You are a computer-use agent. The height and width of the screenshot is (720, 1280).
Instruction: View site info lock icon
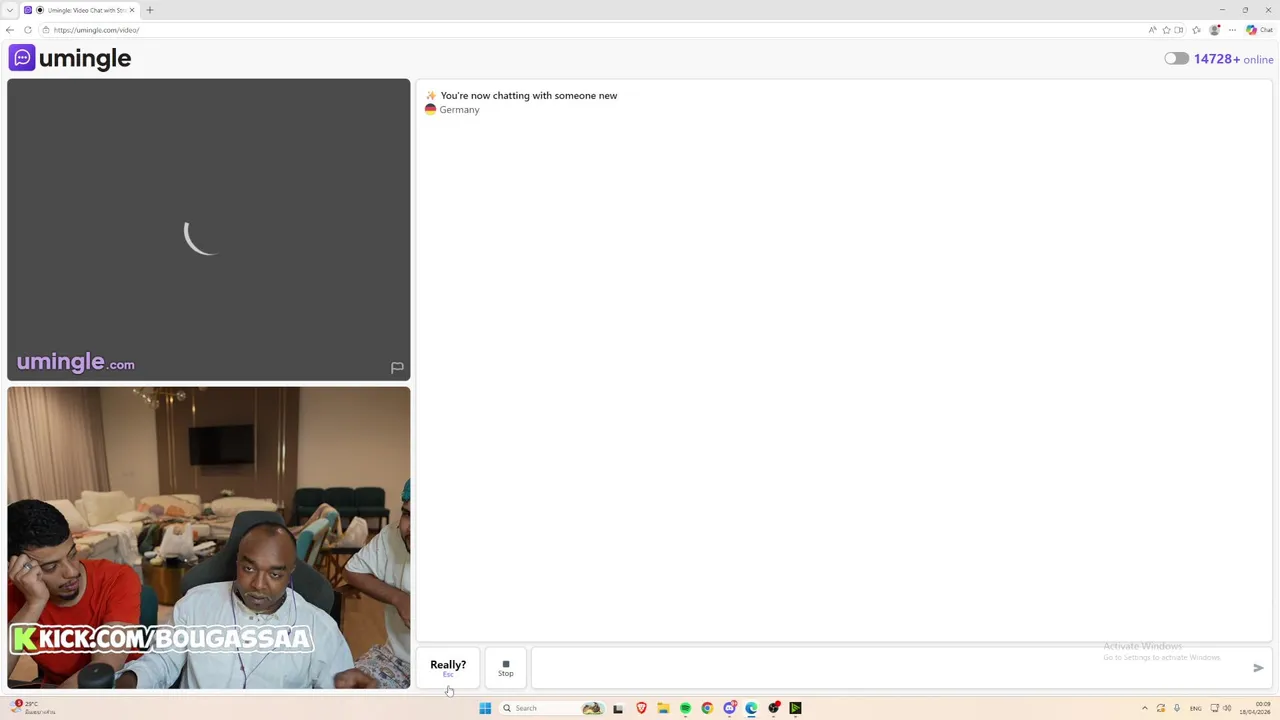(x=46, y=30)
